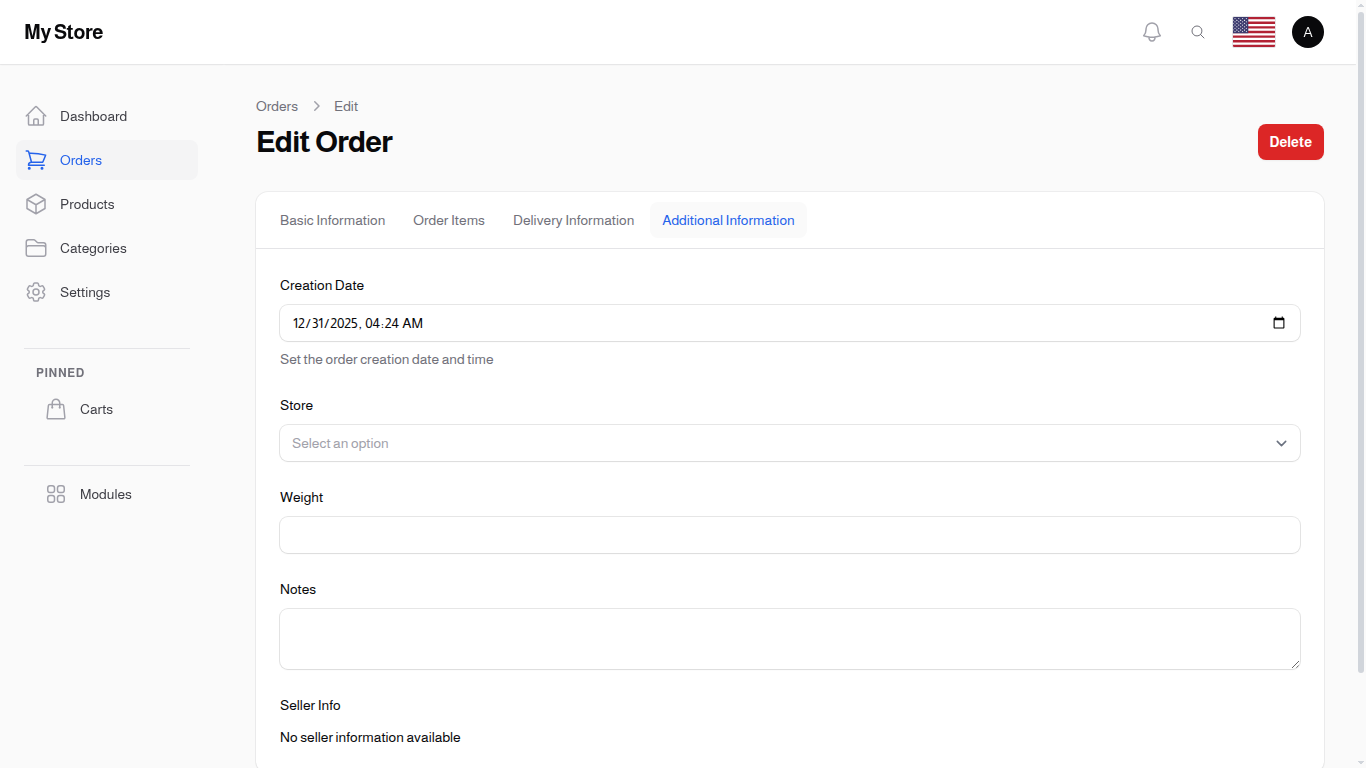Go to Orders via the breadcrumb link

pyautogui.click(x=277, y=106)
